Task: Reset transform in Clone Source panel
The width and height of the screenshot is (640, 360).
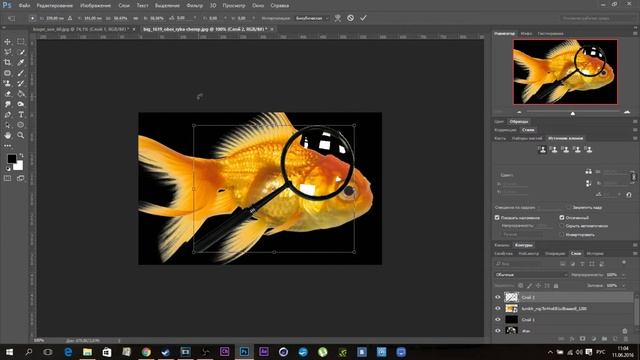Action: [629, 194]
